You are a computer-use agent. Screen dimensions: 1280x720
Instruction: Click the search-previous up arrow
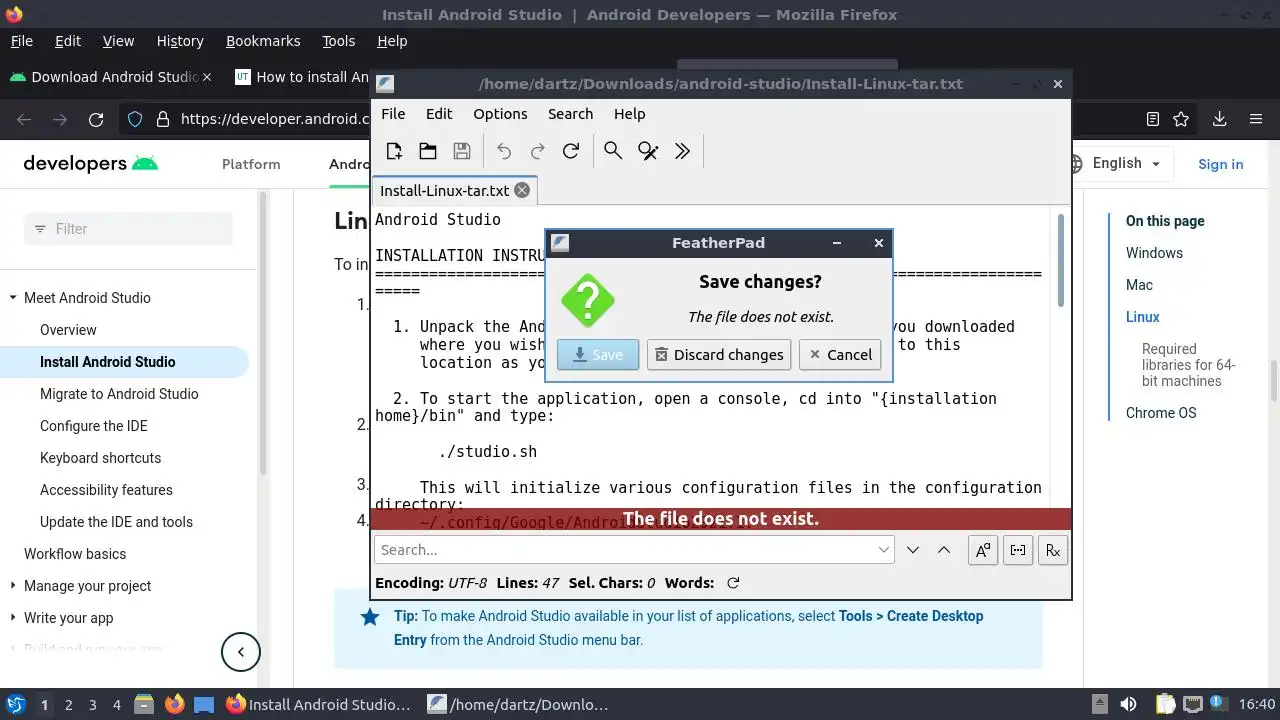(x=944, y=549)
